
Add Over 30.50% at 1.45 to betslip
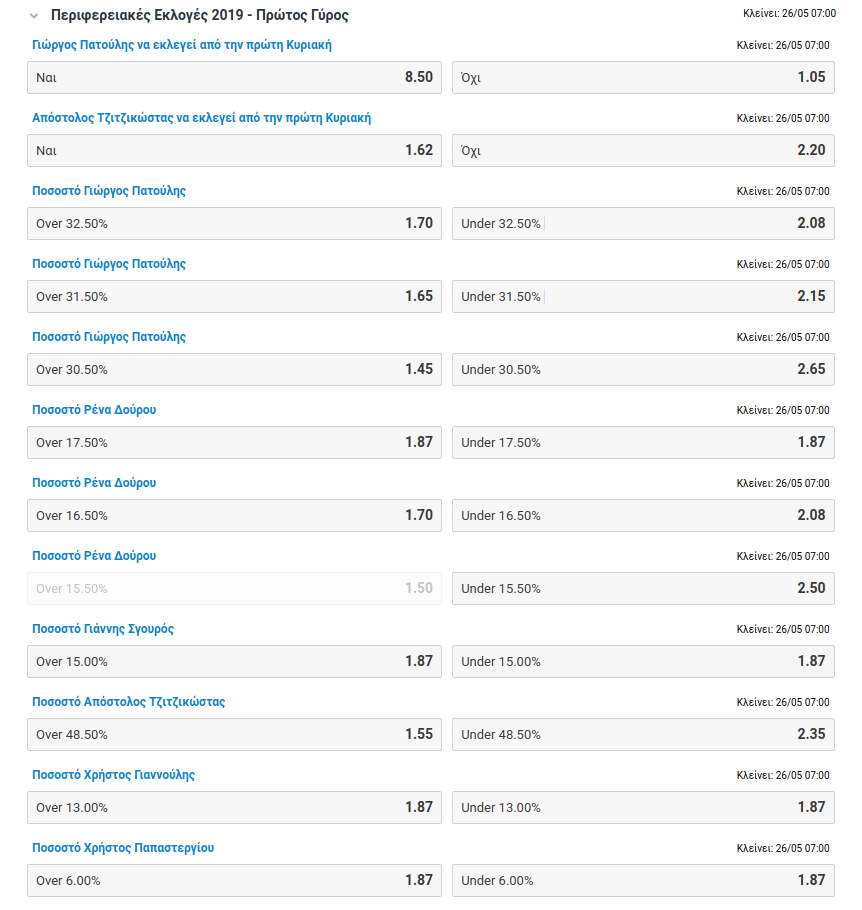click(x=234, y=370)
